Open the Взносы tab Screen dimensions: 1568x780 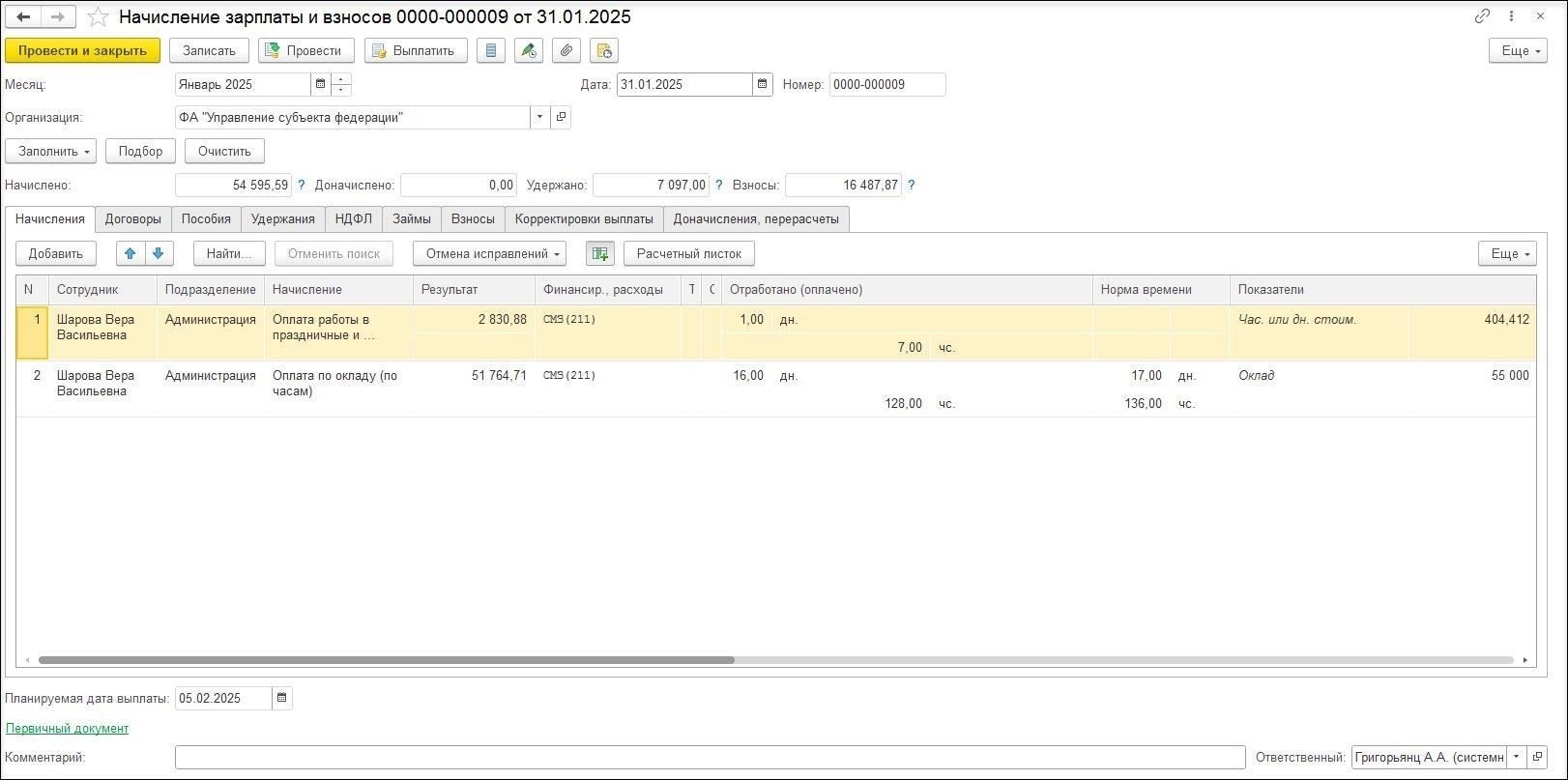[473, 218]
